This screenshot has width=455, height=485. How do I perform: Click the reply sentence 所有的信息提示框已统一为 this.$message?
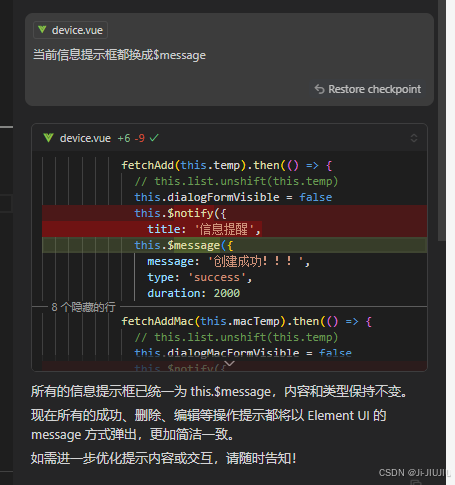219,391
